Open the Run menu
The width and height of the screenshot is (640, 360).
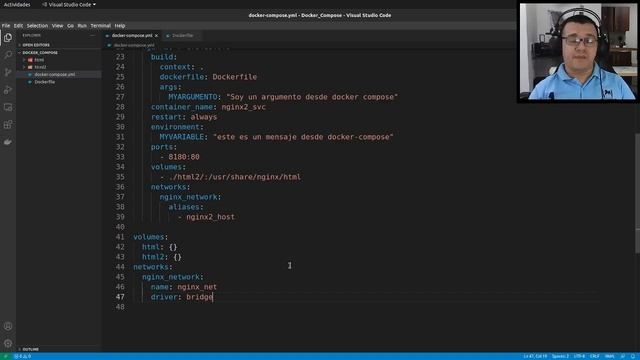82,25
